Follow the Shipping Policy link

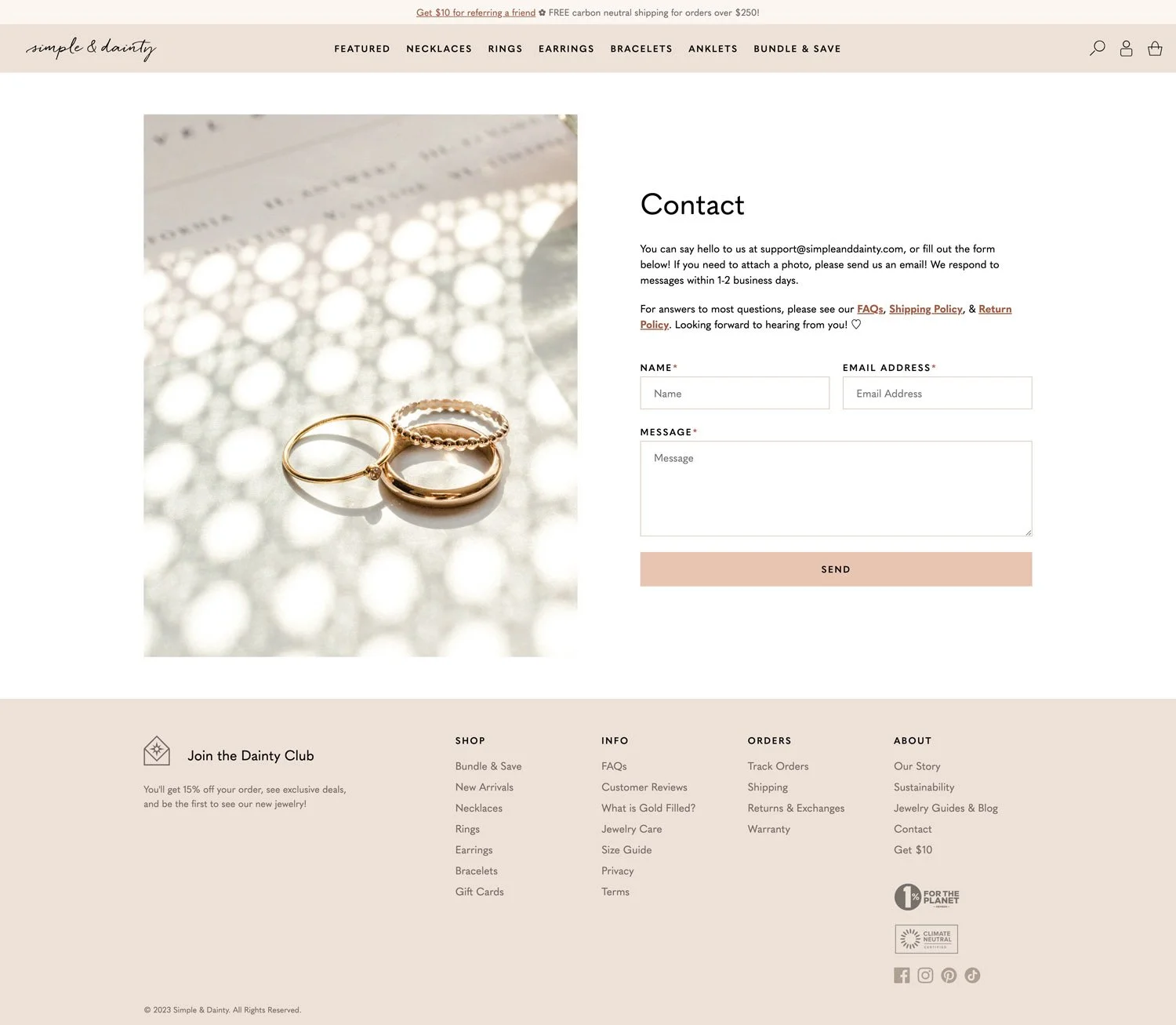(925, 309)
